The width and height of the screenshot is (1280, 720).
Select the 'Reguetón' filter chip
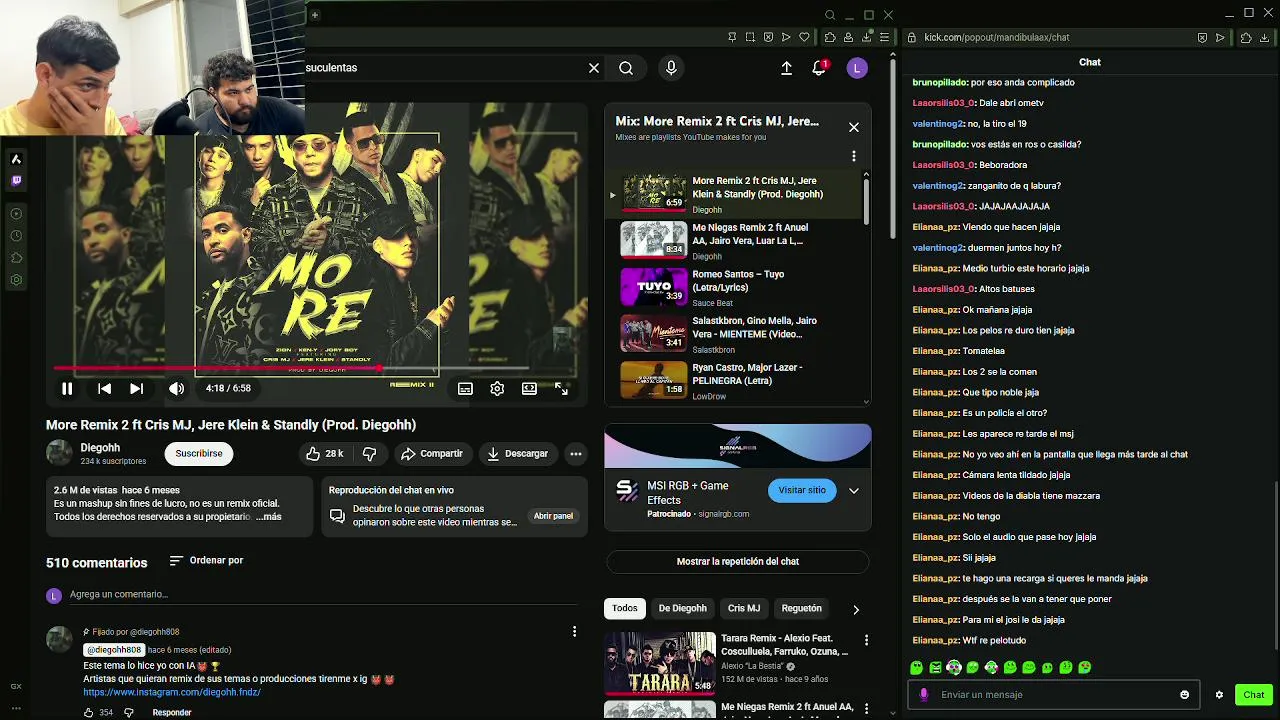tap(801, 608)
